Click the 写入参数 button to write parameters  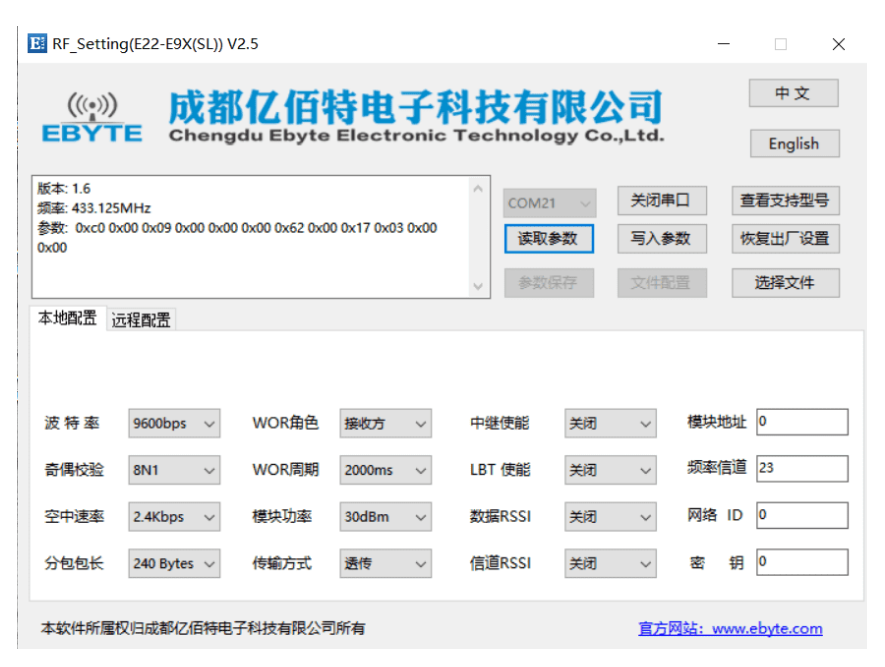pyautogui.click(x=662, y=239)
